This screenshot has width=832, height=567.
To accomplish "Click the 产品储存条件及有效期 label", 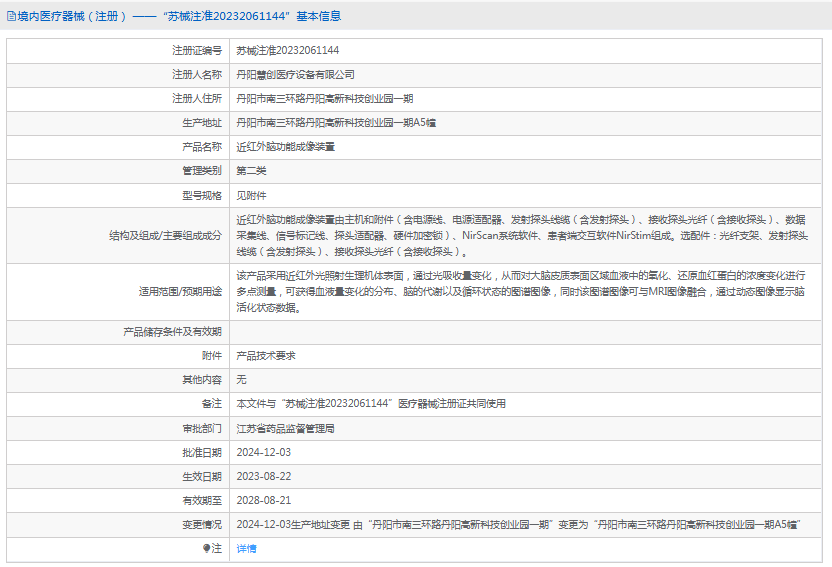I will click(172, 332).
